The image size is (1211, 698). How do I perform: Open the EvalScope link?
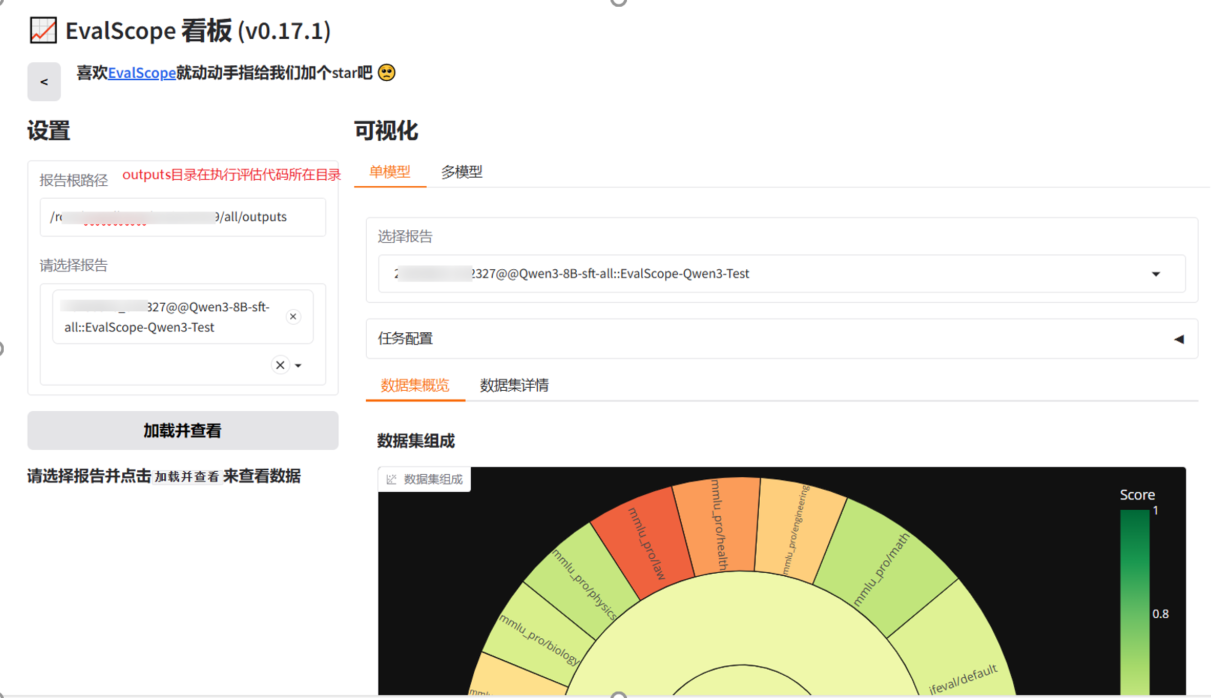tap(142, 73)
